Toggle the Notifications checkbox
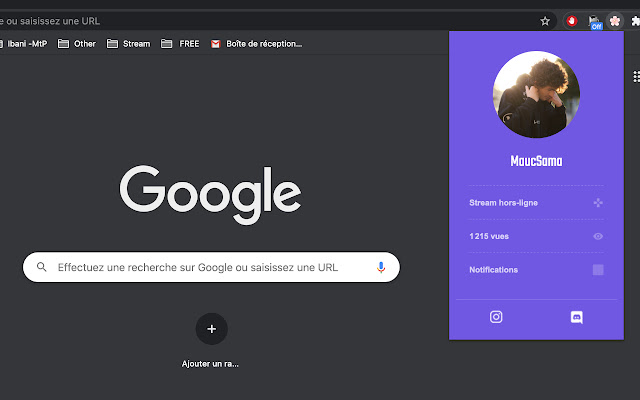The image size is (640, 400). (x=598, y=269)
